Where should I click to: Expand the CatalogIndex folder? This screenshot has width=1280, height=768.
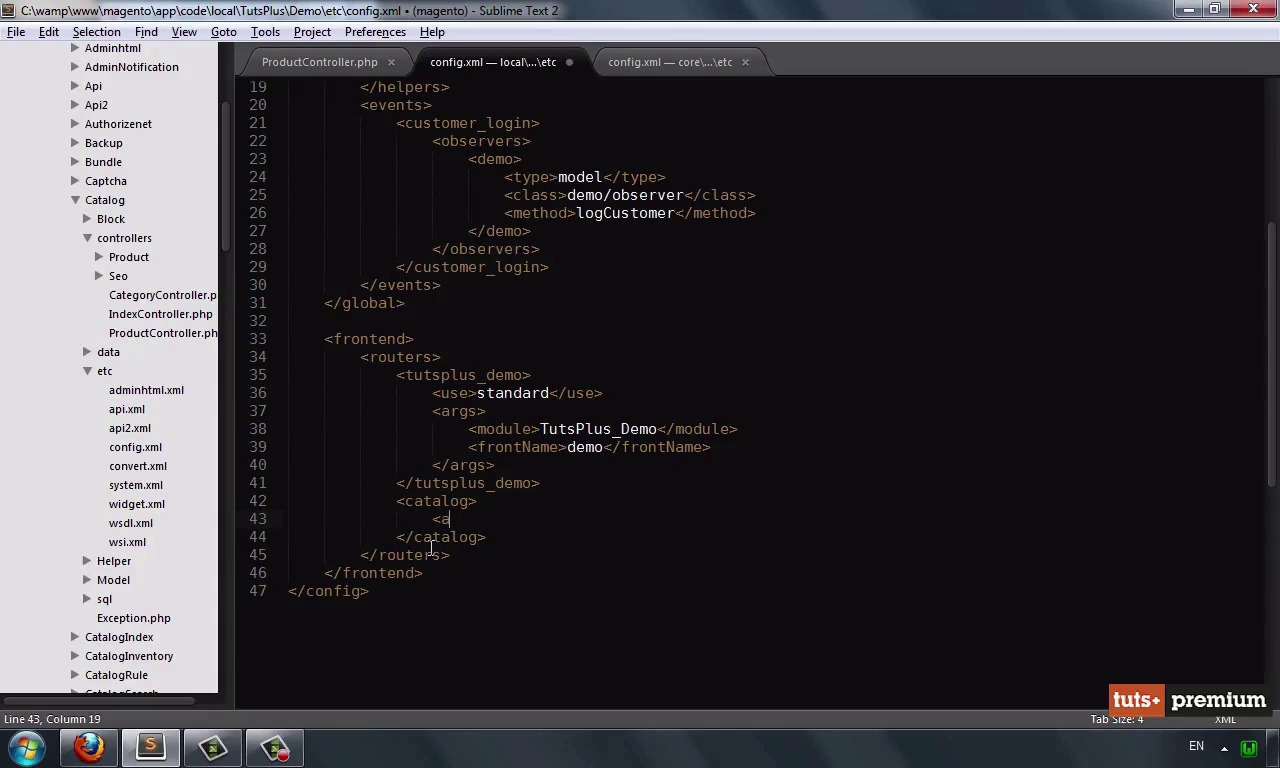(75, 637)
